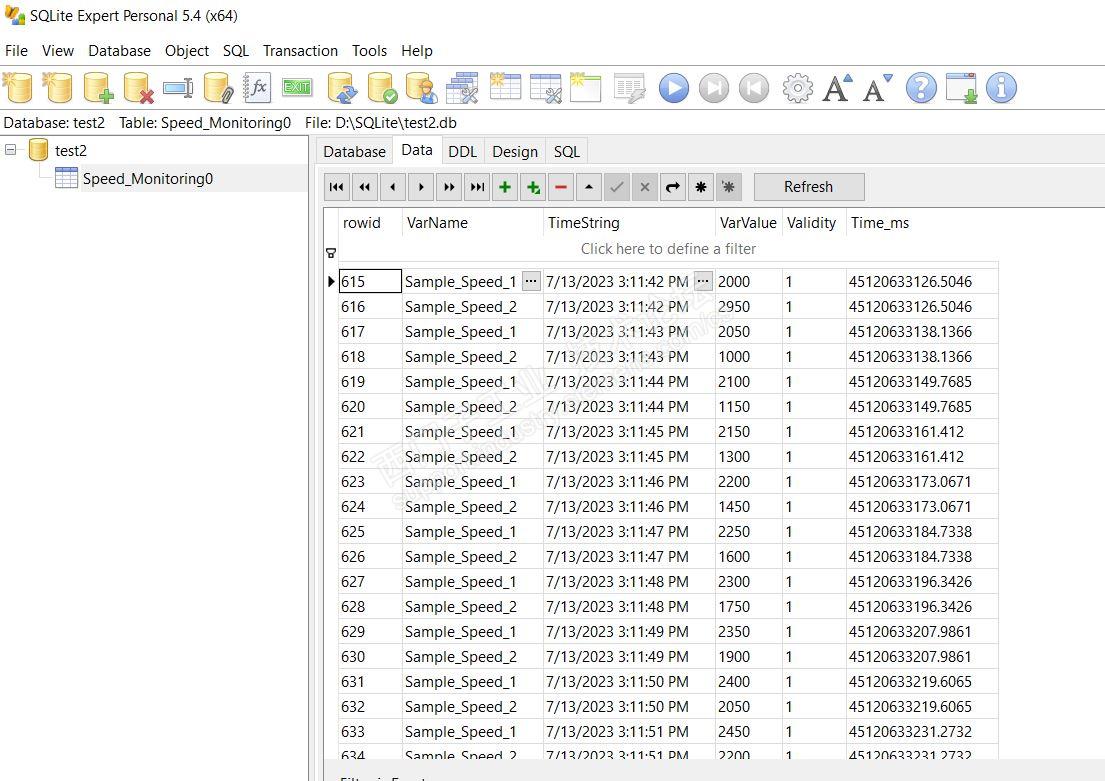Click the curved arrow refresh data button

(x=673, y=187)
